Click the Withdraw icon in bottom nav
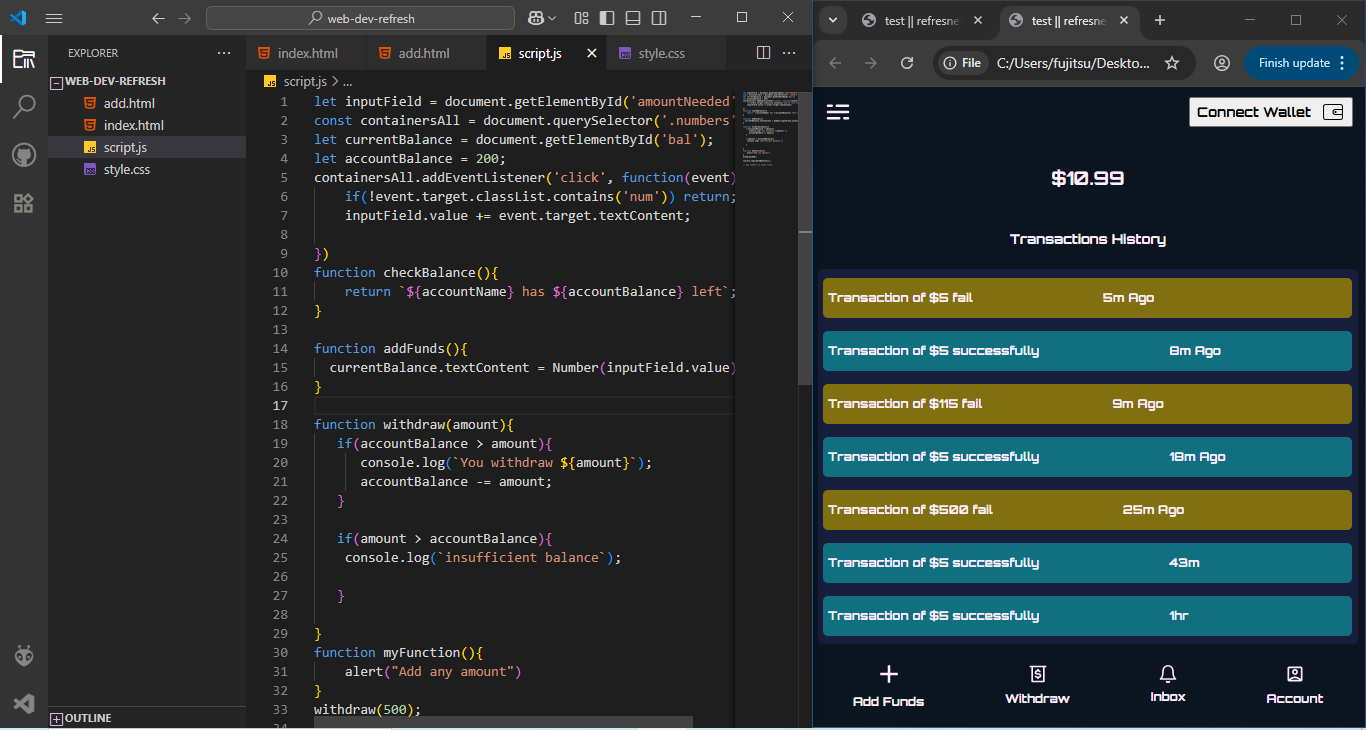The width and height of the screenshot is (1366, 730). [1037, 675]
